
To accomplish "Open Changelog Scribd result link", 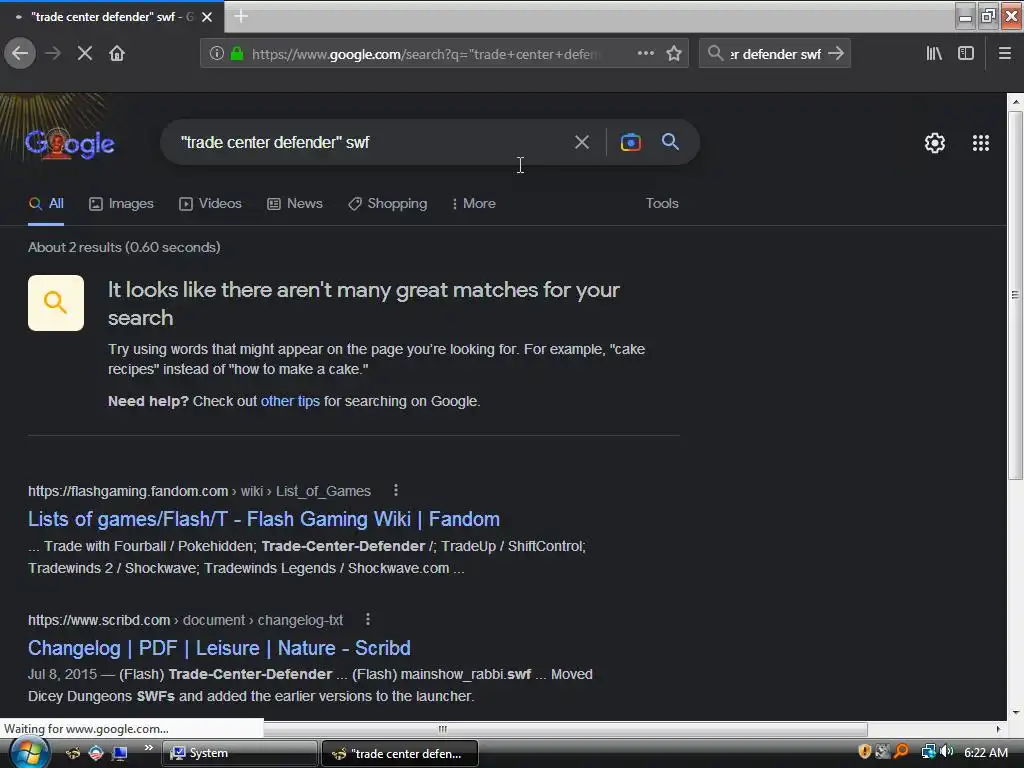I will 219,648.
